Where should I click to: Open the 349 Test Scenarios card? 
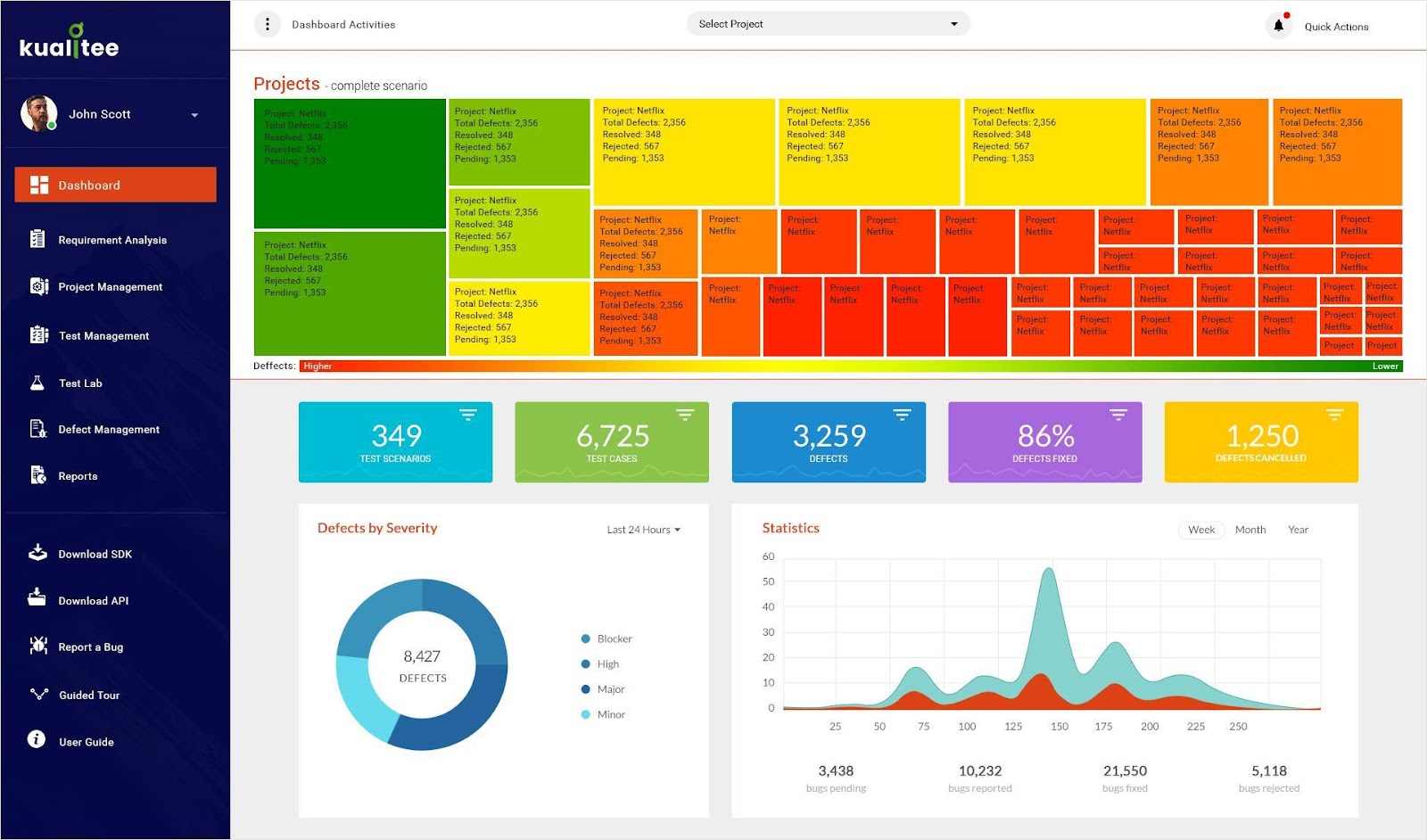tap(395, 442)
